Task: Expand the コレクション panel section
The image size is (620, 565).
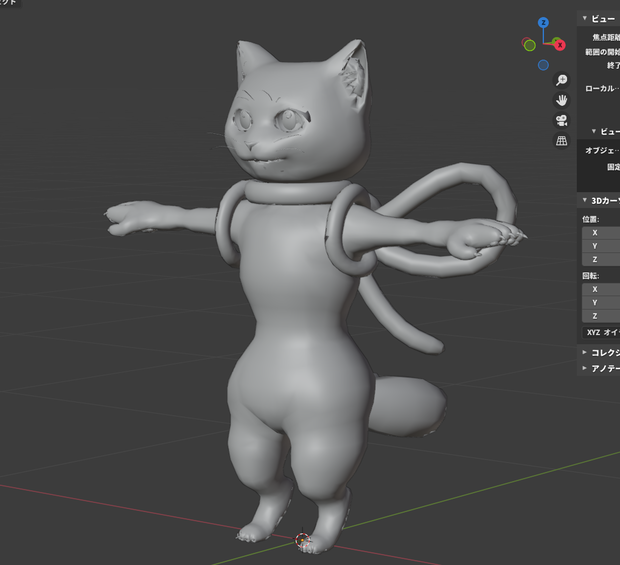Action: tap(599, 352)
